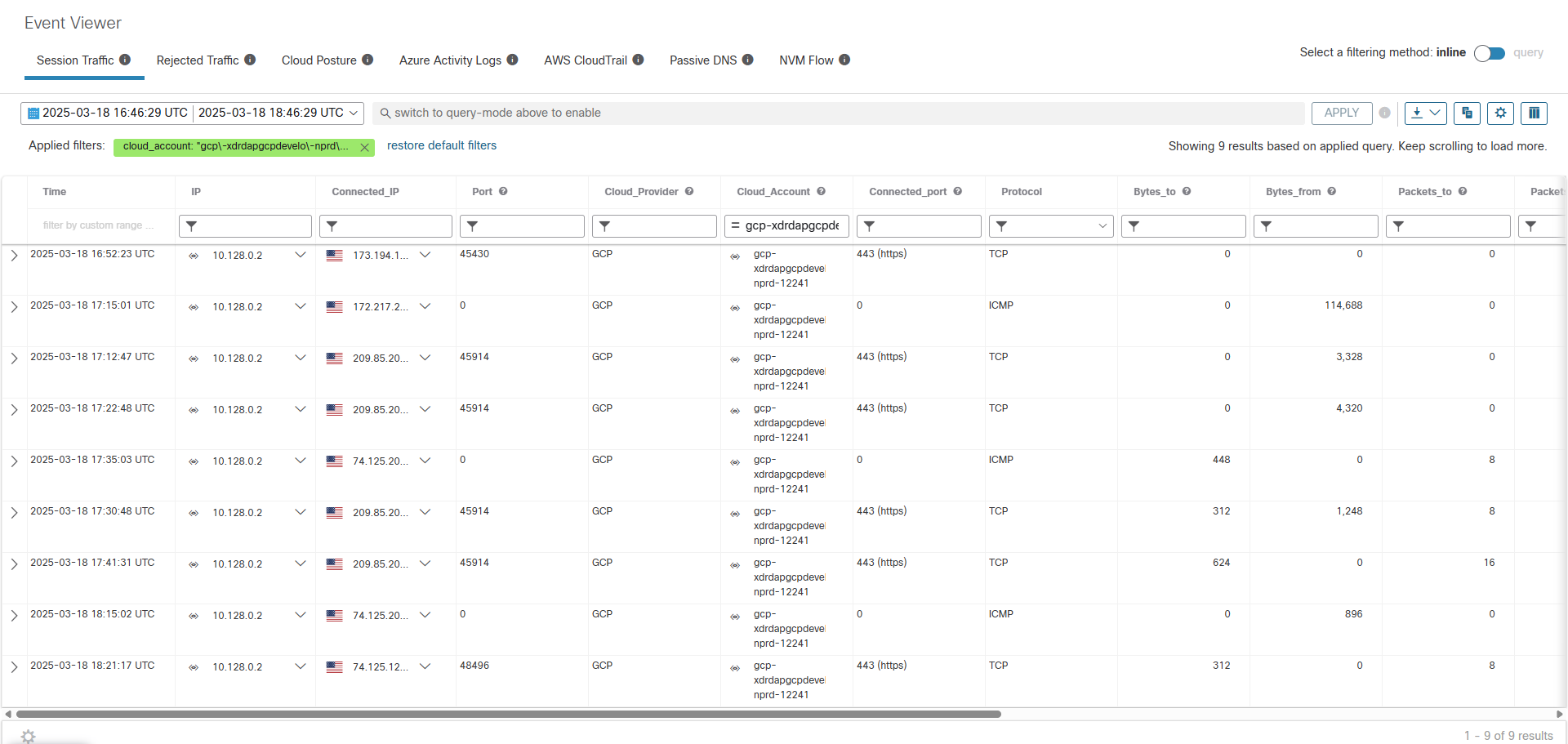The height and width of the screenshot is (744, 1568).
Task: Click the cloud account icon in 17:30:48 row
Action: click(735, 514)
